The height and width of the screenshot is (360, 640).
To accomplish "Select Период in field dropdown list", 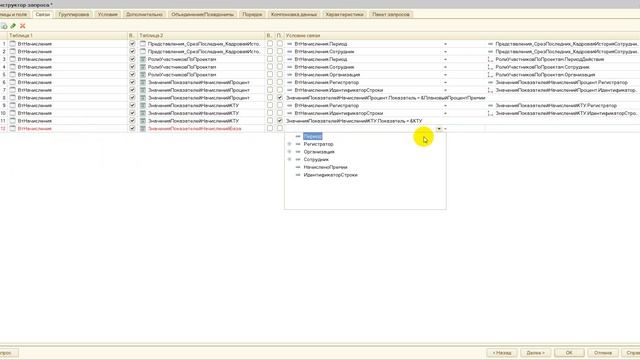I will click(x=313, y=136).
